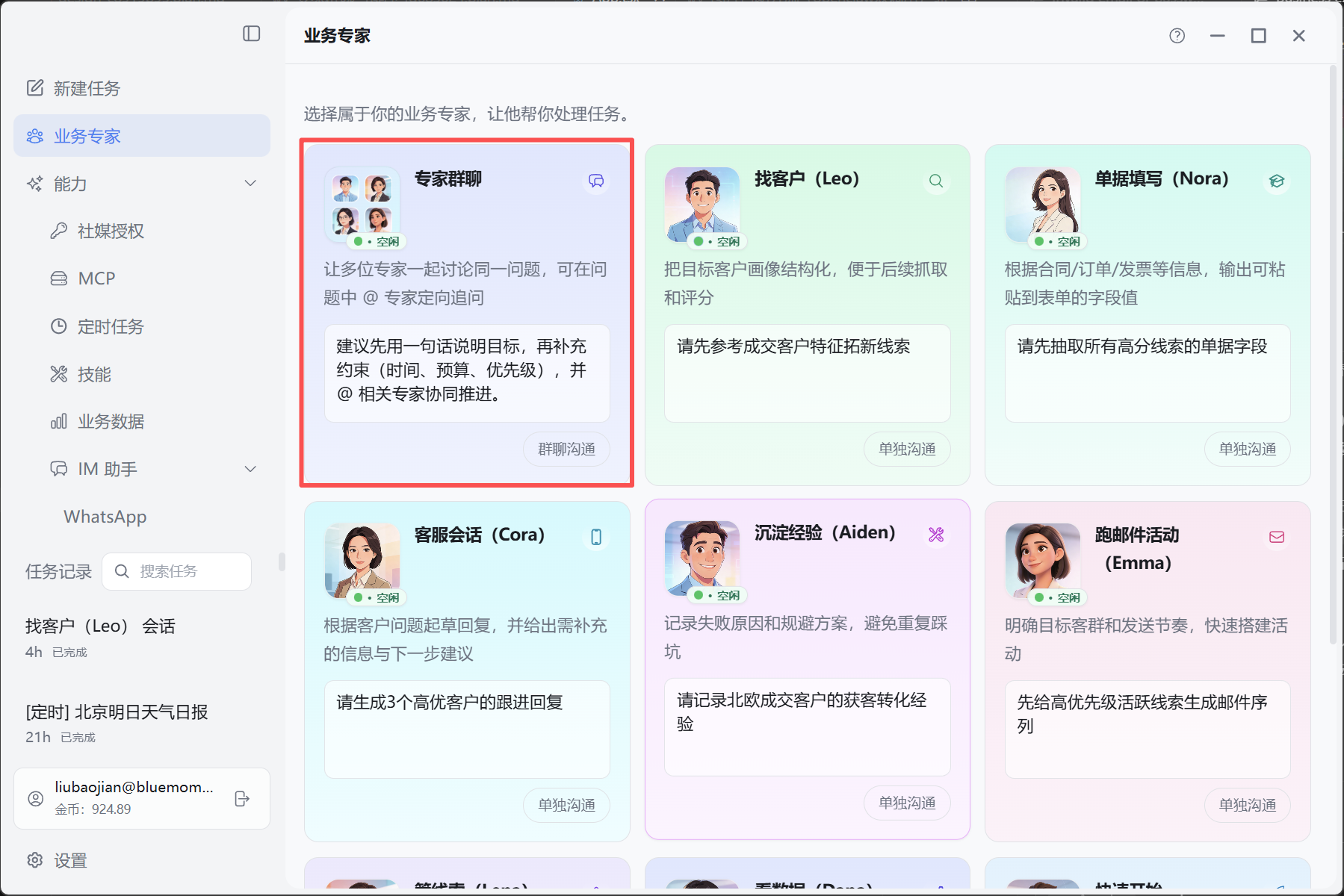
Task: Click Cora's avatar picture
Action: pos(362,561)
